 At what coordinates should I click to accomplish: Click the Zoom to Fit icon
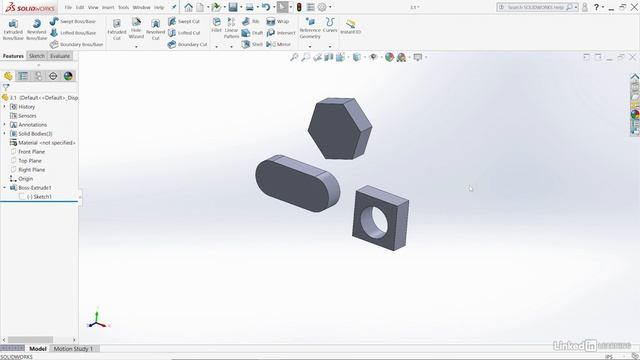[294, 57]
